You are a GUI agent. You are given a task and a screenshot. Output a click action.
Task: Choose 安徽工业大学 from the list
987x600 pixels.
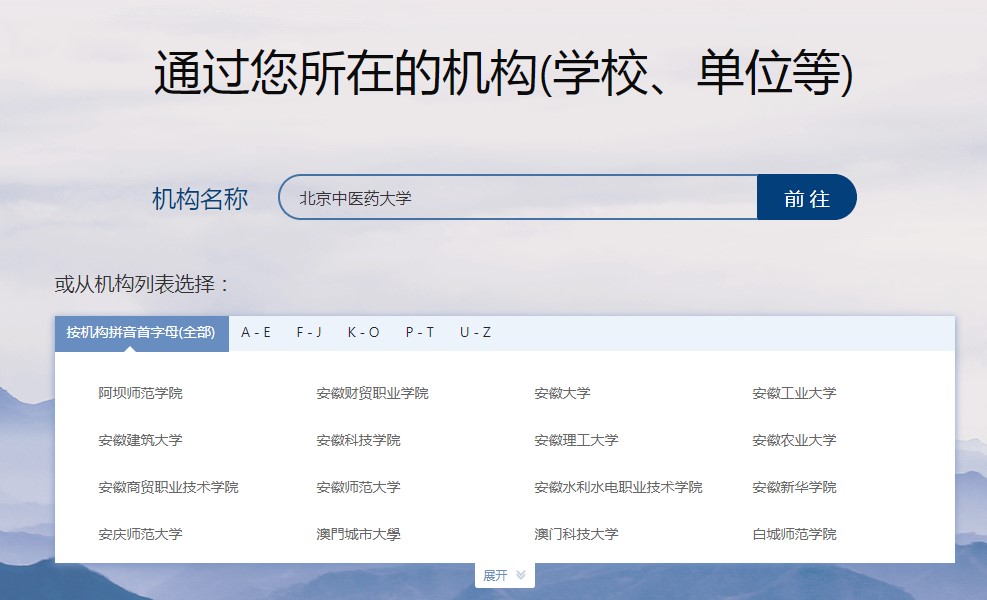tap(794, 393)
